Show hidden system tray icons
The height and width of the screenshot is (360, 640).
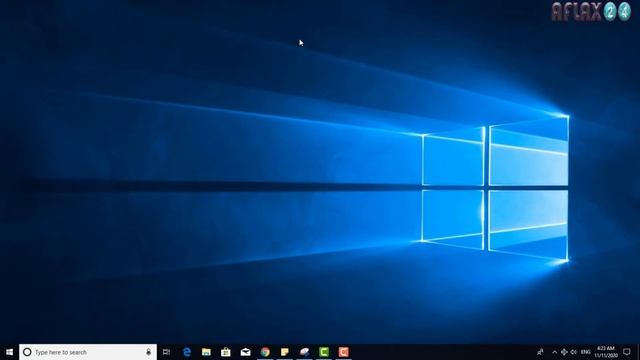click(554, 352)
